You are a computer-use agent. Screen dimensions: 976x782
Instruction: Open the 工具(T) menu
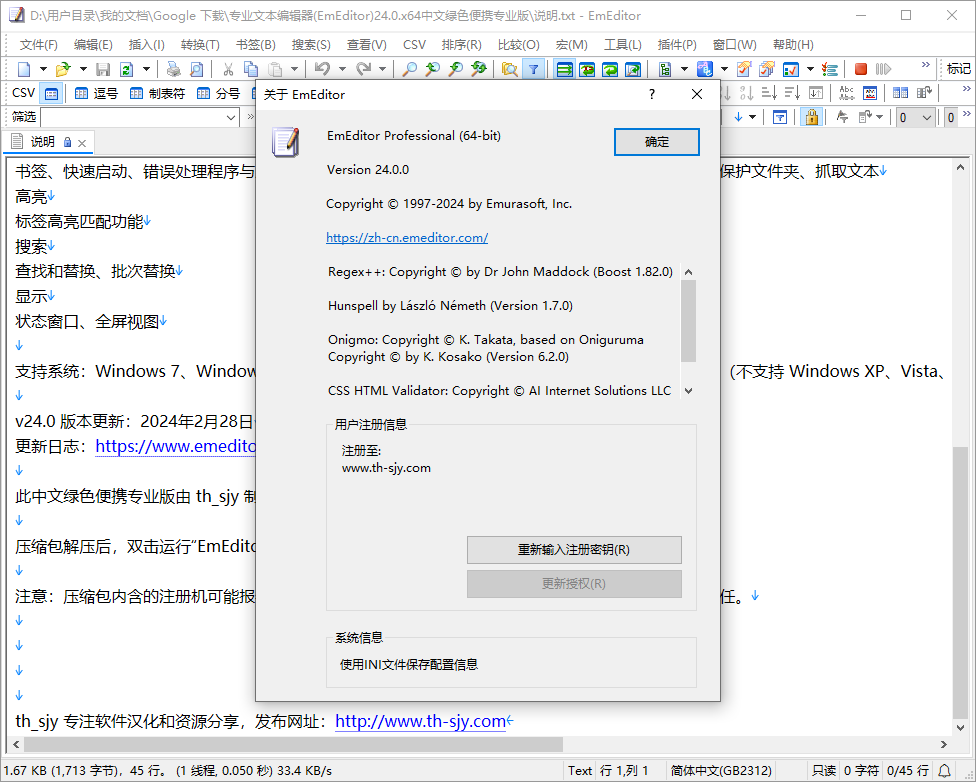622,45
